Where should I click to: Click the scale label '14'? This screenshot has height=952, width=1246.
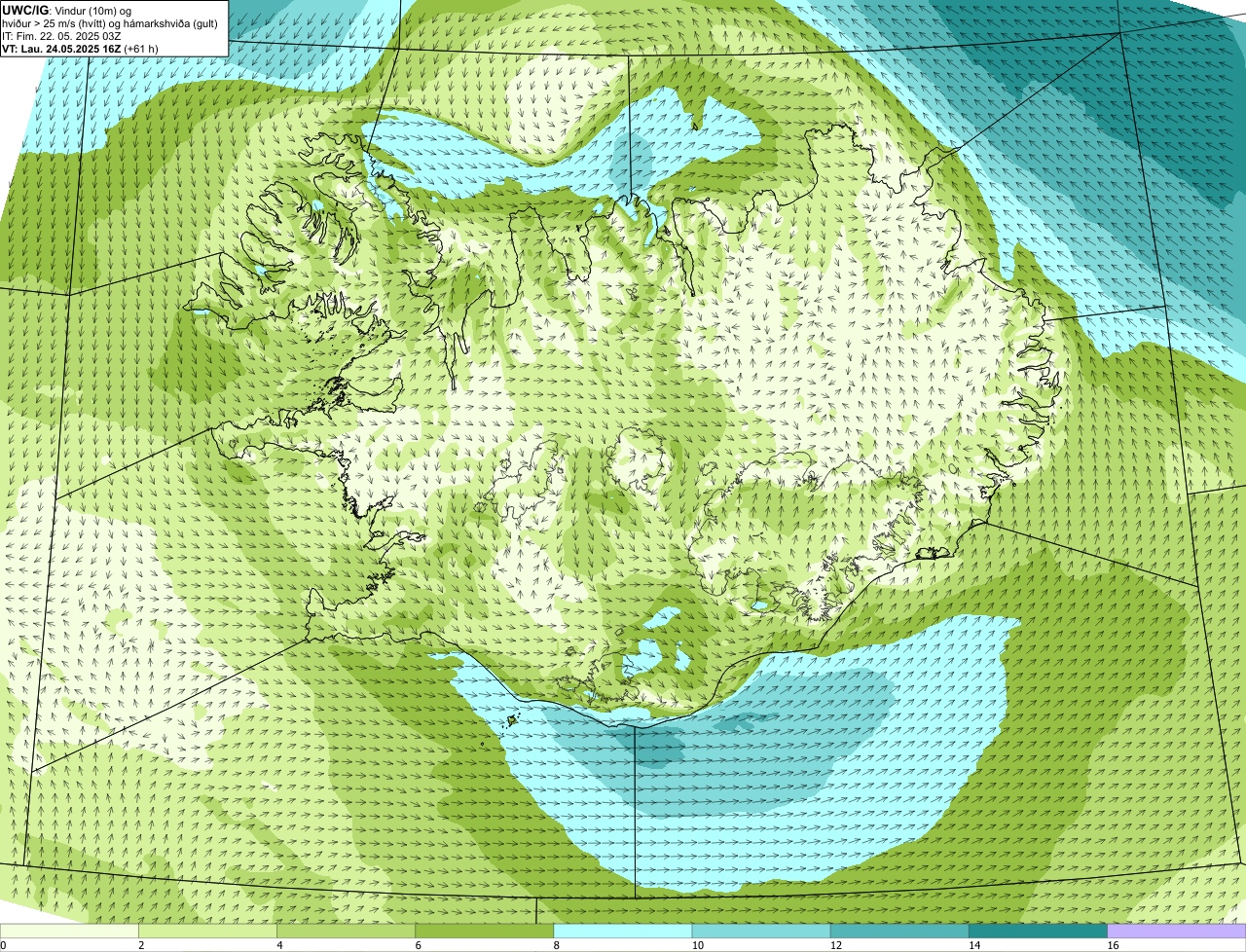point(974,945)
